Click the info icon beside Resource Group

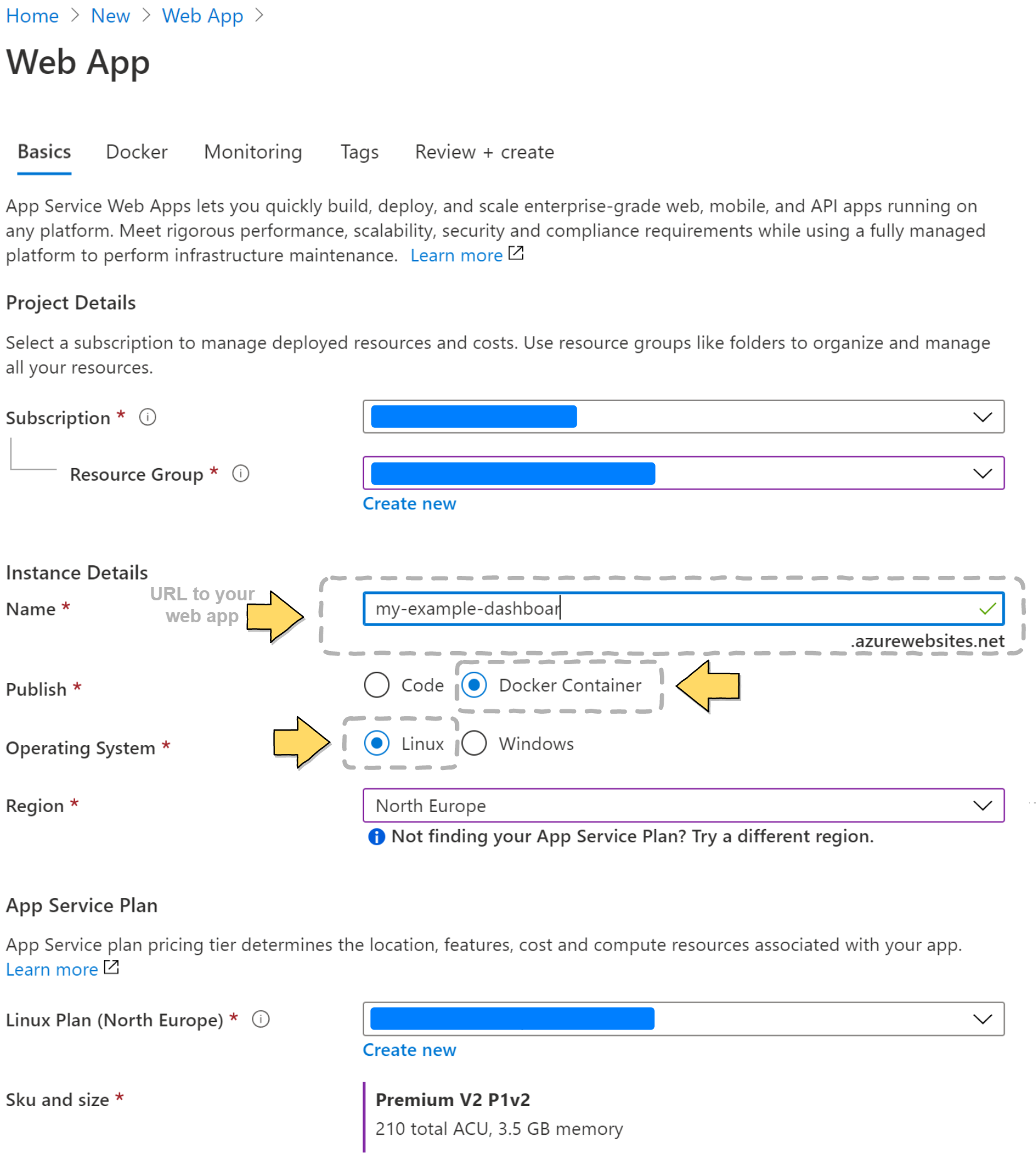pyautogui.click(x=241, y=474)
